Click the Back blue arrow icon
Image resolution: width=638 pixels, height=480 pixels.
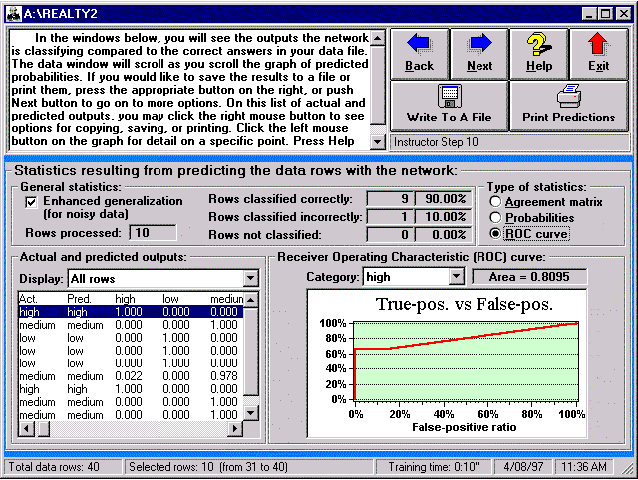pos(419,44)
